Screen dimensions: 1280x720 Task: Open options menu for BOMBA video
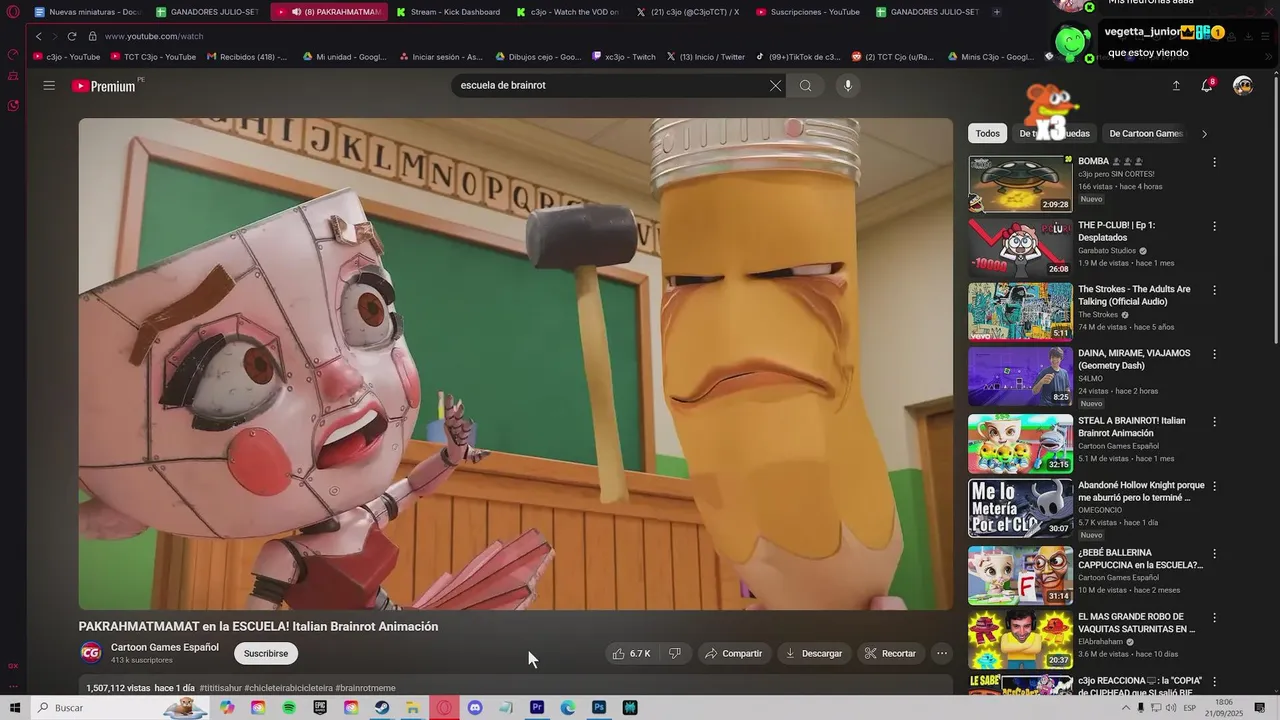pyautogui.click(x=1215, y=162)
